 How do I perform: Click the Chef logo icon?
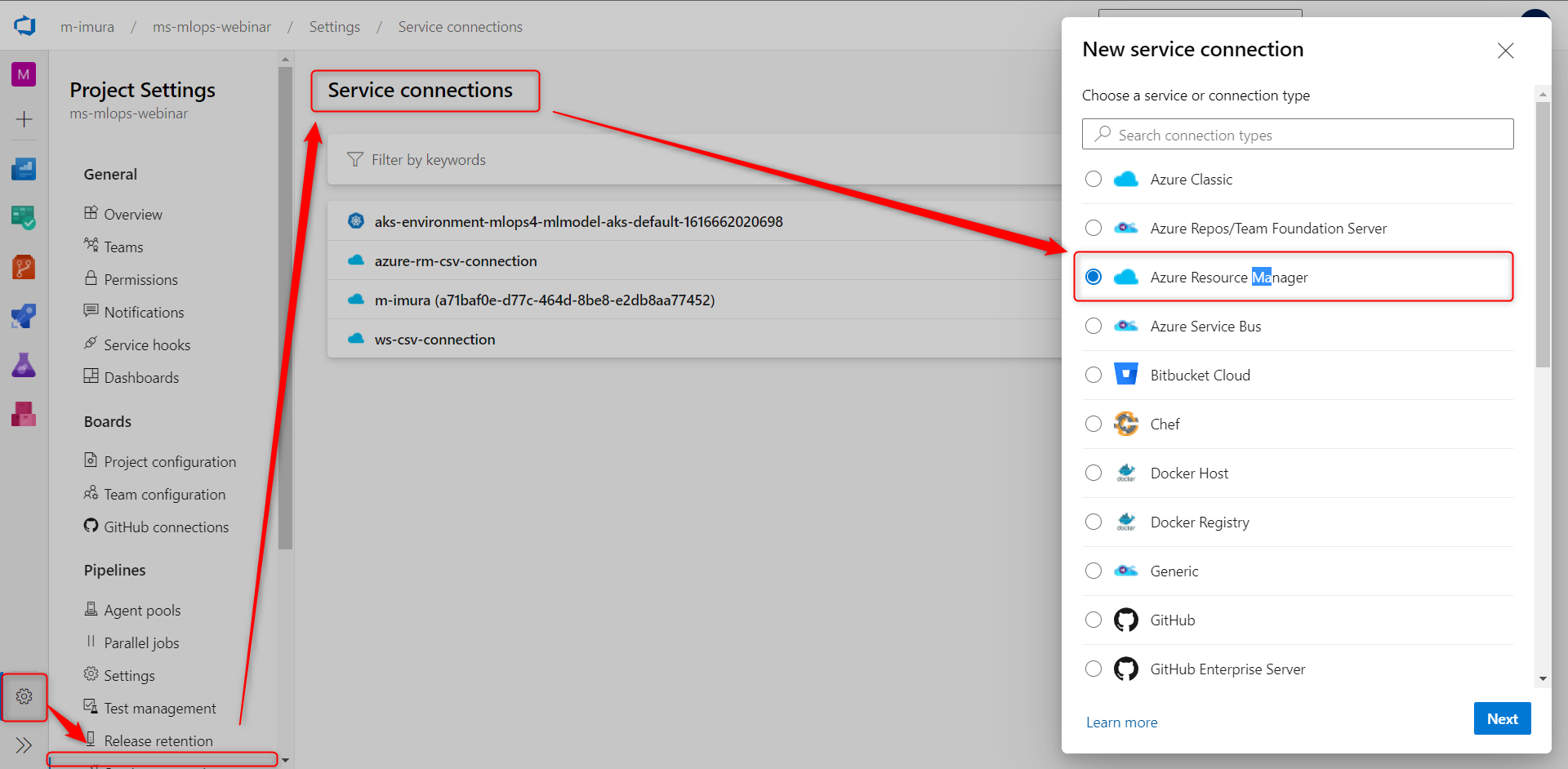tap(1126, 424)
